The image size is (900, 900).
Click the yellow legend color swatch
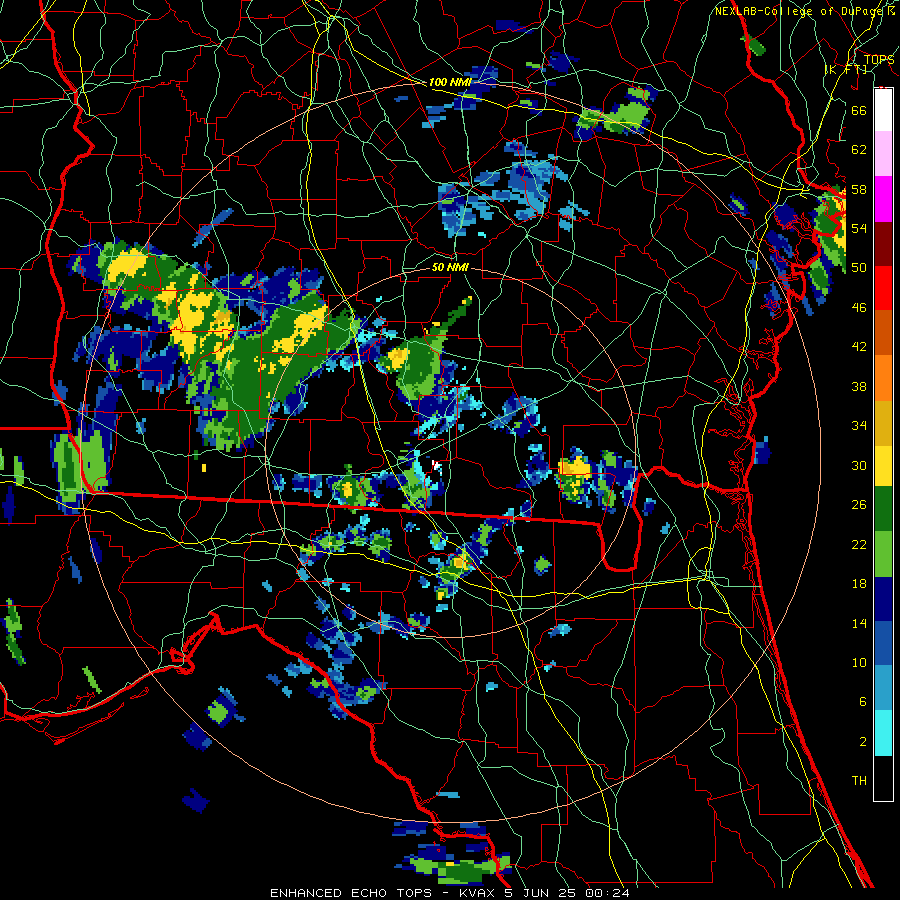(x=883, y=465)
